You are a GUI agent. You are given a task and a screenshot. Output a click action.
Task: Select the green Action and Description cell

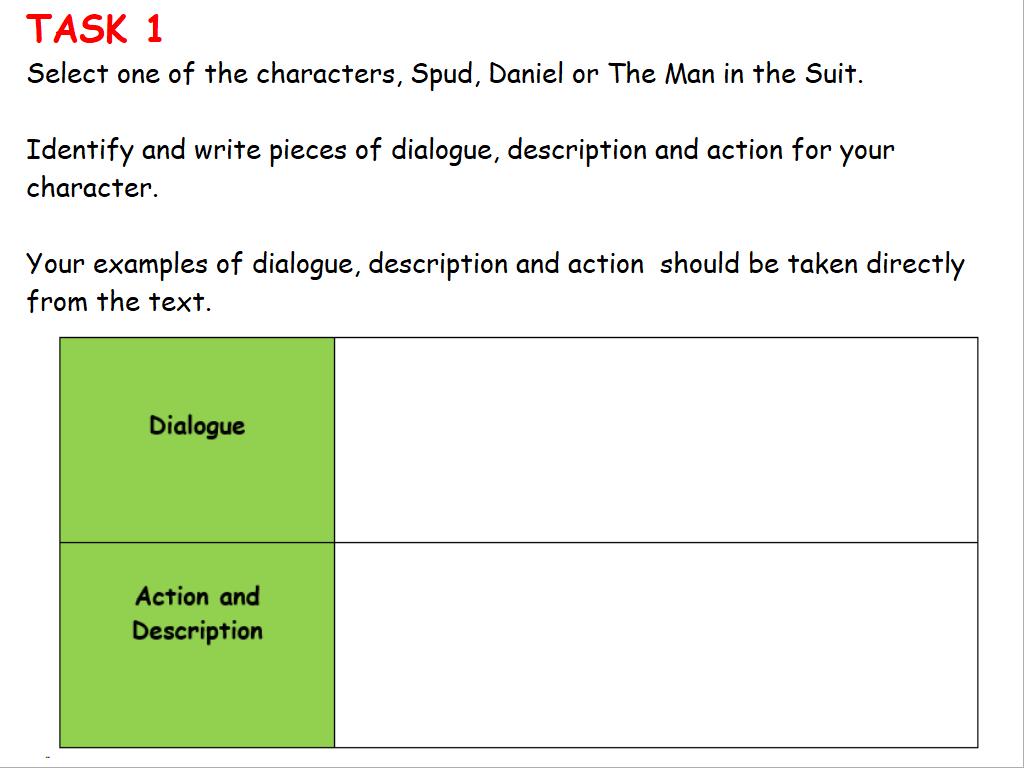click(197, 700)
